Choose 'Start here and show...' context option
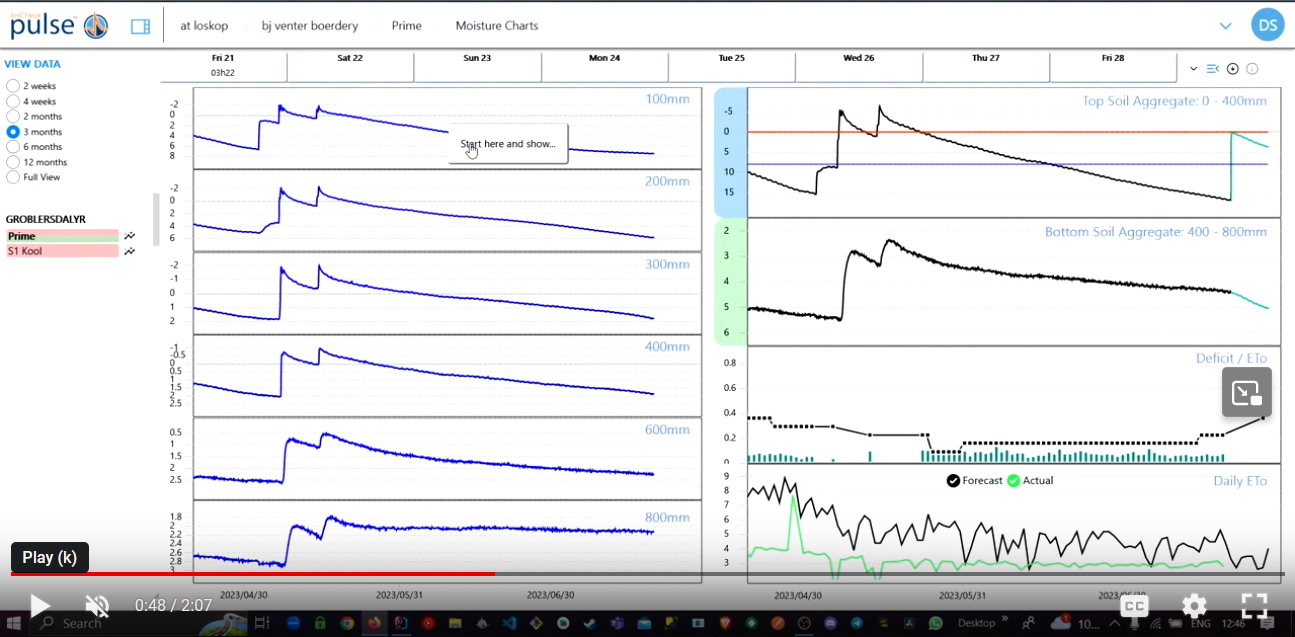The image size is (1295, 637). [x=508, y=144]
